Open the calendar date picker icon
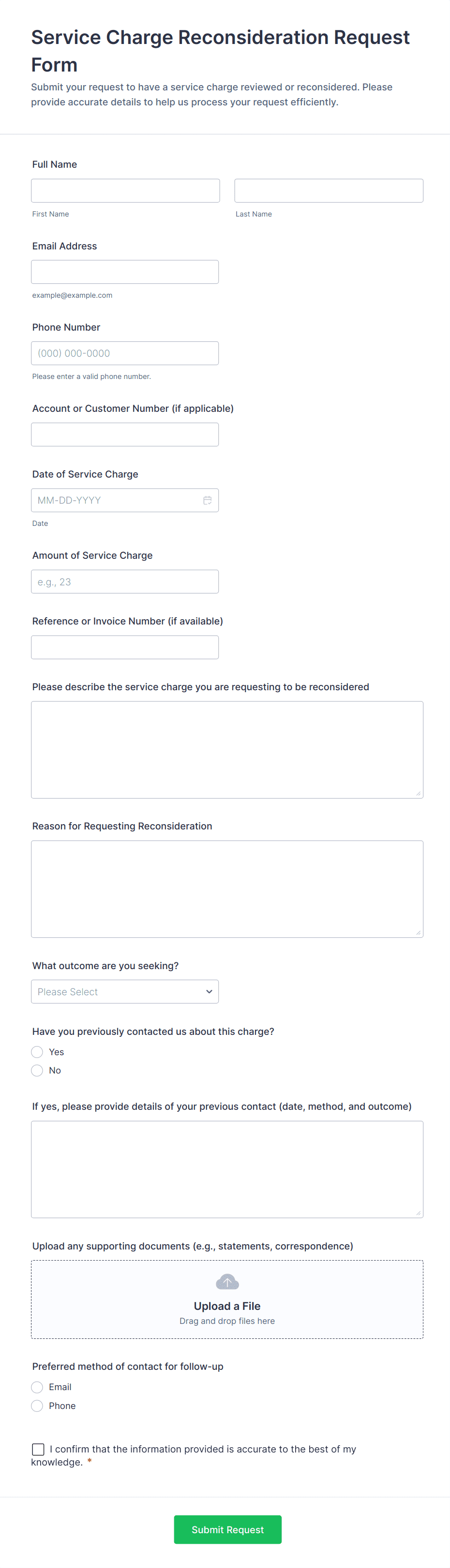This screenshot has width=450, height=1568. pyautogui.click(x=207, y=500)
